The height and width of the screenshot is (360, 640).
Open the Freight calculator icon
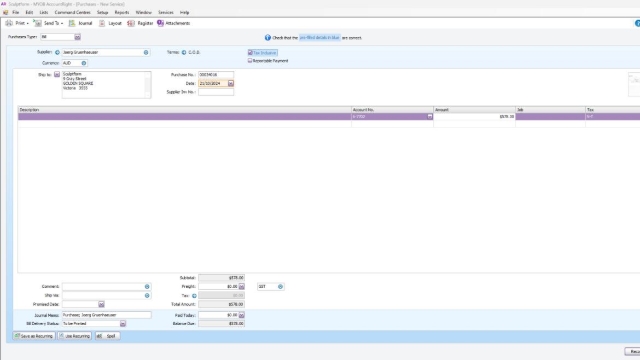click(242, 287)
